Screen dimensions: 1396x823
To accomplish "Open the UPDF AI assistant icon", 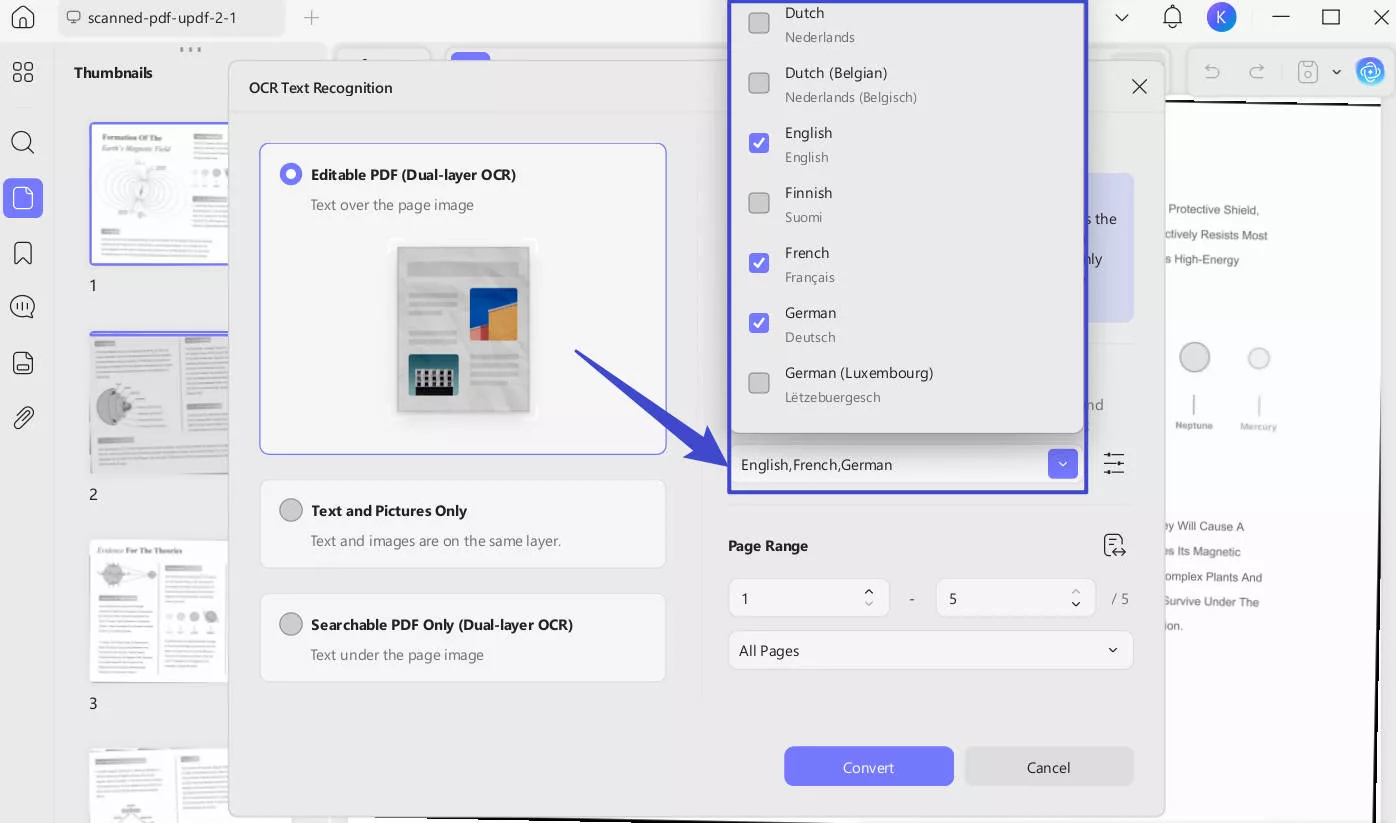I will [1369, 71].
